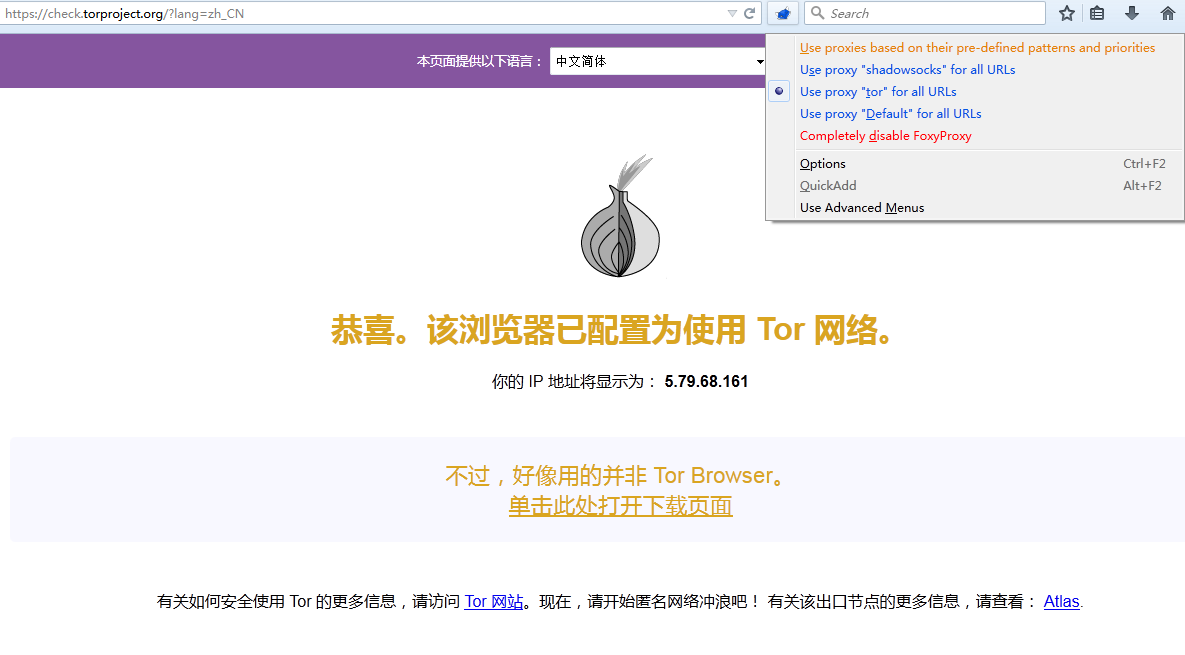Select pre-defined patterns and priorities proxy mode
This screenshot has width=1185, height=655.
977,48
